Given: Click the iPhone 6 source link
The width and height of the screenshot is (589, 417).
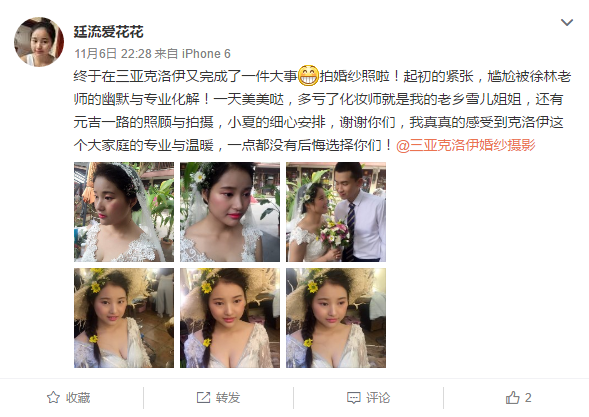Looking at the screenshot, I should 206,54.
